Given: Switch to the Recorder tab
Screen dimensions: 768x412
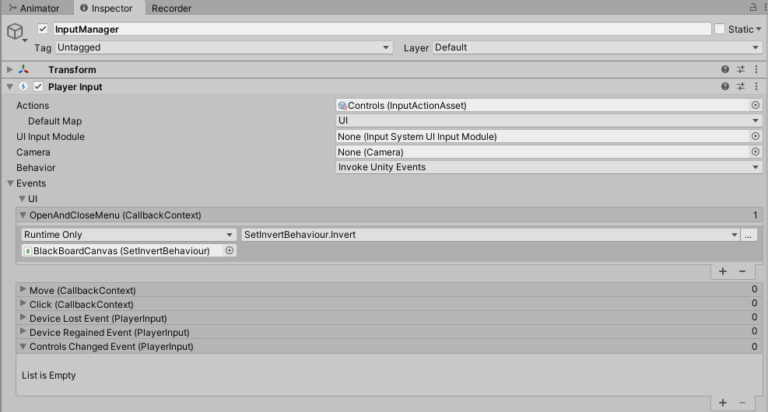Looking at the screenshot, I should pos(171,8).
